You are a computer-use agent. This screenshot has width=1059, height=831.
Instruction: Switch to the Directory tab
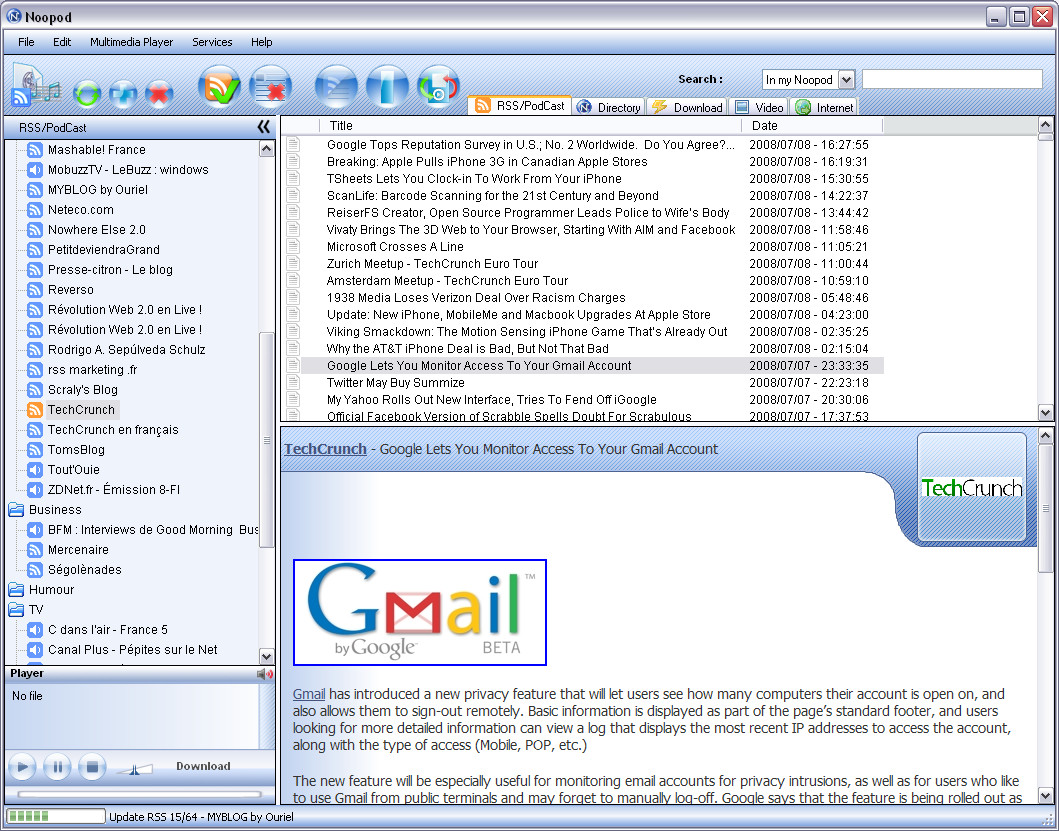click(609, 107)
